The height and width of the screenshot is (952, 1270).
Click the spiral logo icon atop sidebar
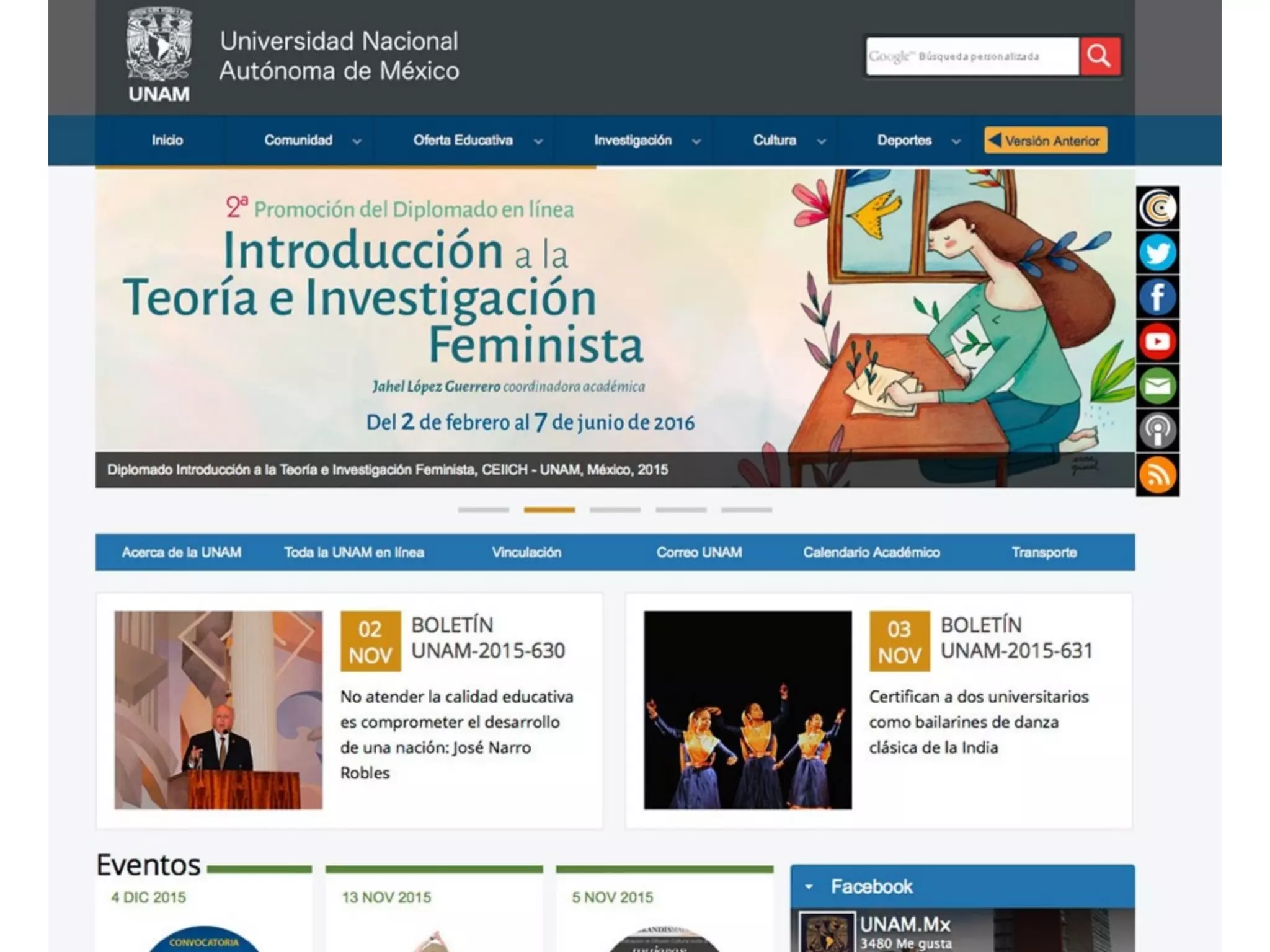point(1157,208)
